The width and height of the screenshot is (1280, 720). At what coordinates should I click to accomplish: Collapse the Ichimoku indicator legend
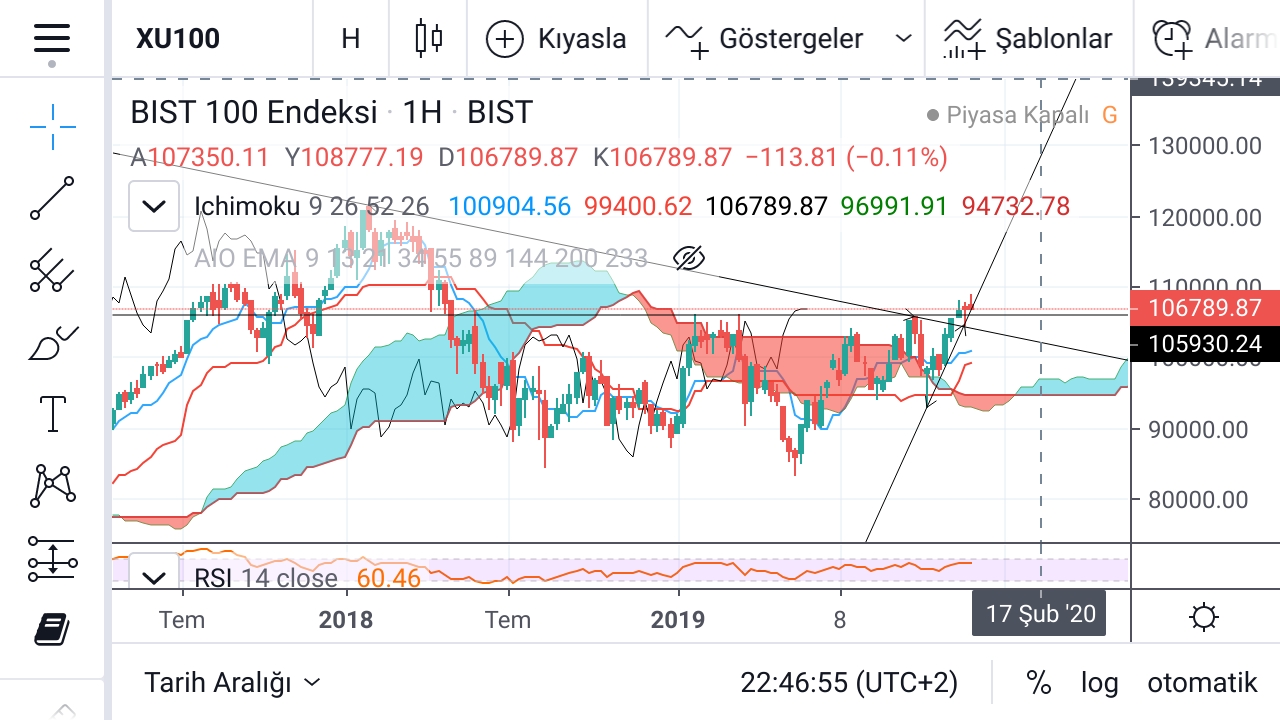[154, 207]
